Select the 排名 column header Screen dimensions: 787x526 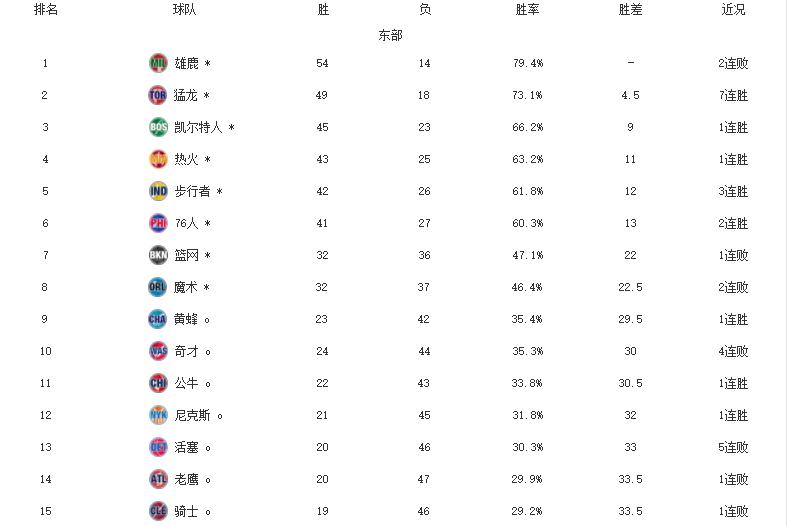[46, 10]
